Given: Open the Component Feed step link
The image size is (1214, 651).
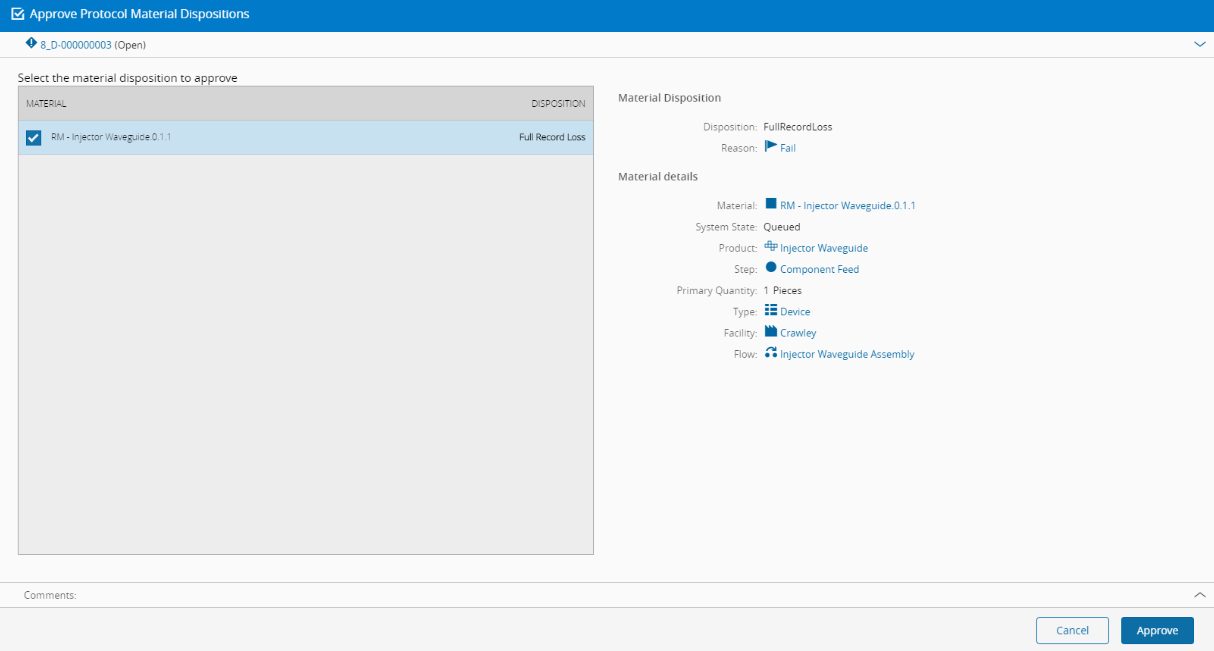Looking at the screenshot, I should tap(819, 269).
